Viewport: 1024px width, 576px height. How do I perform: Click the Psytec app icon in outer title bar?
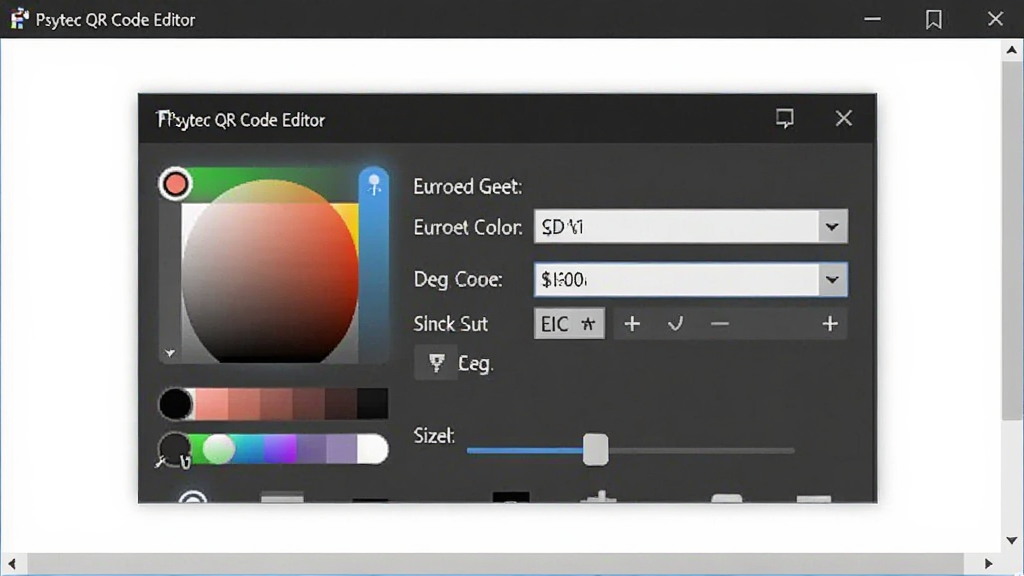(x=20, y=19)
